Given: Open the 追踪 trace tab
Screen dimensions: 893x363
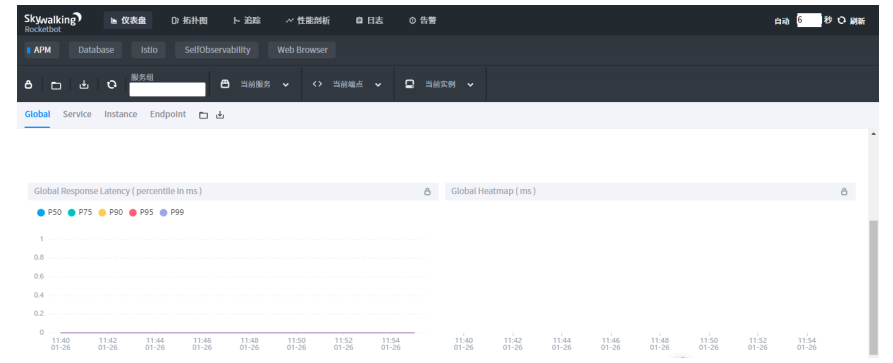Looking at the screenshot, I should [247, 21].
